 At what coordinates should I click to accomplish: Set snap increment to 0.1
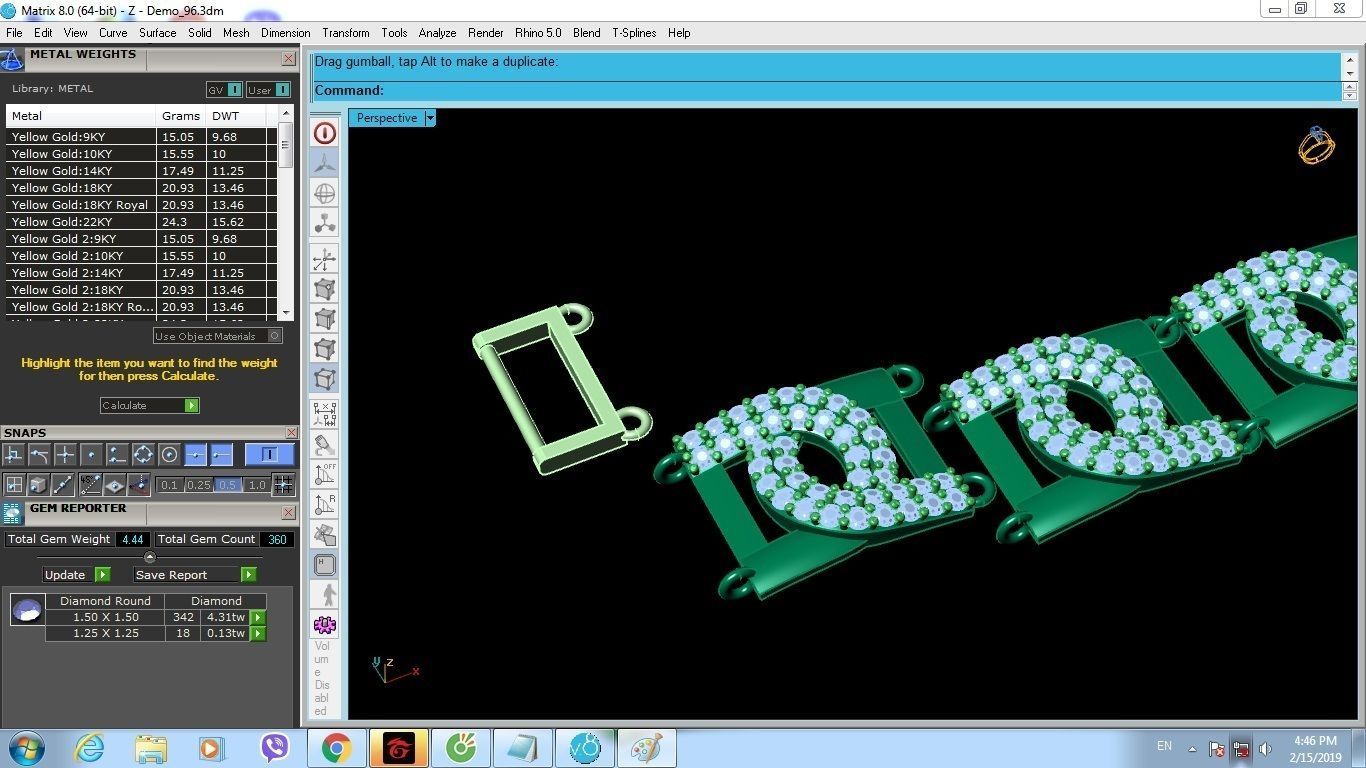(170, 485)
